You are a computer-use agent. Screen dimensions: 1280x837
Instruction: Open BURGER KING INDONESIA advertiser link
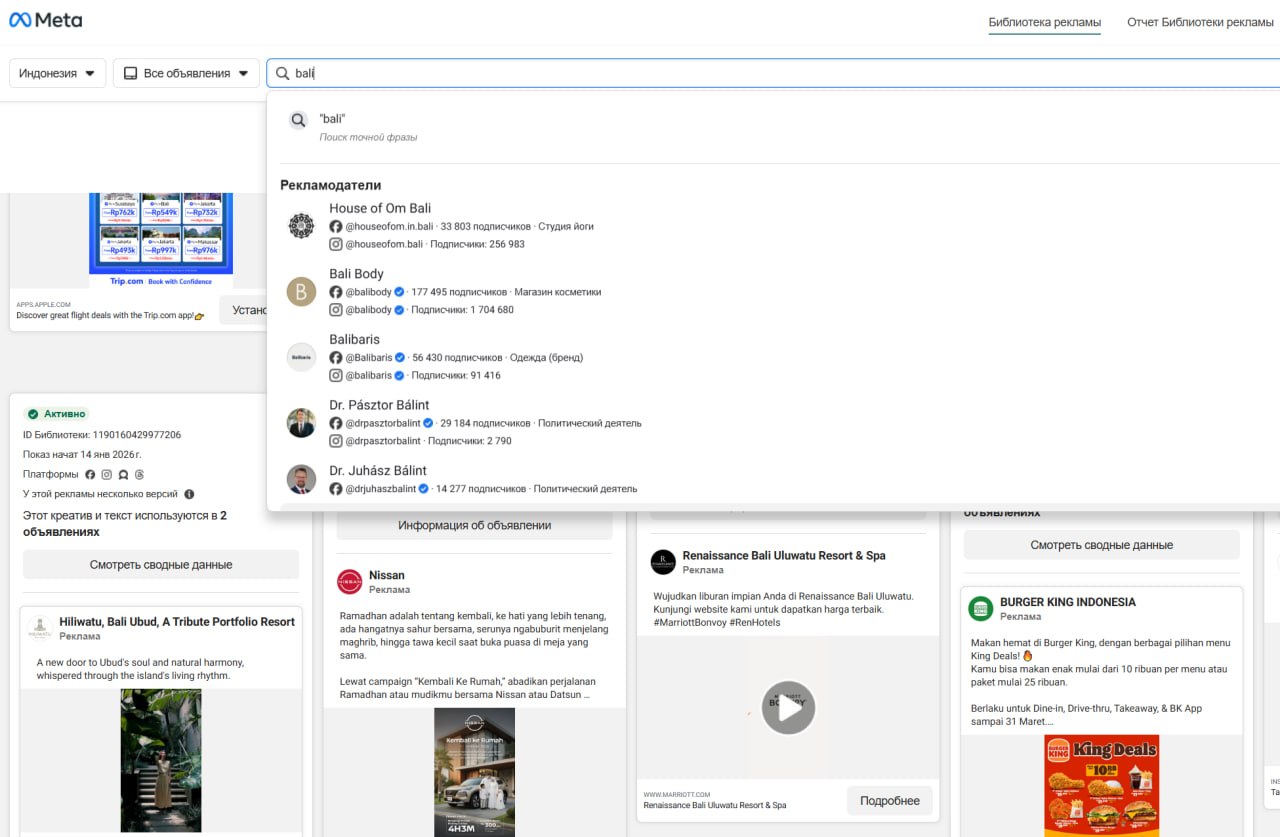[x=1068, y=602]
